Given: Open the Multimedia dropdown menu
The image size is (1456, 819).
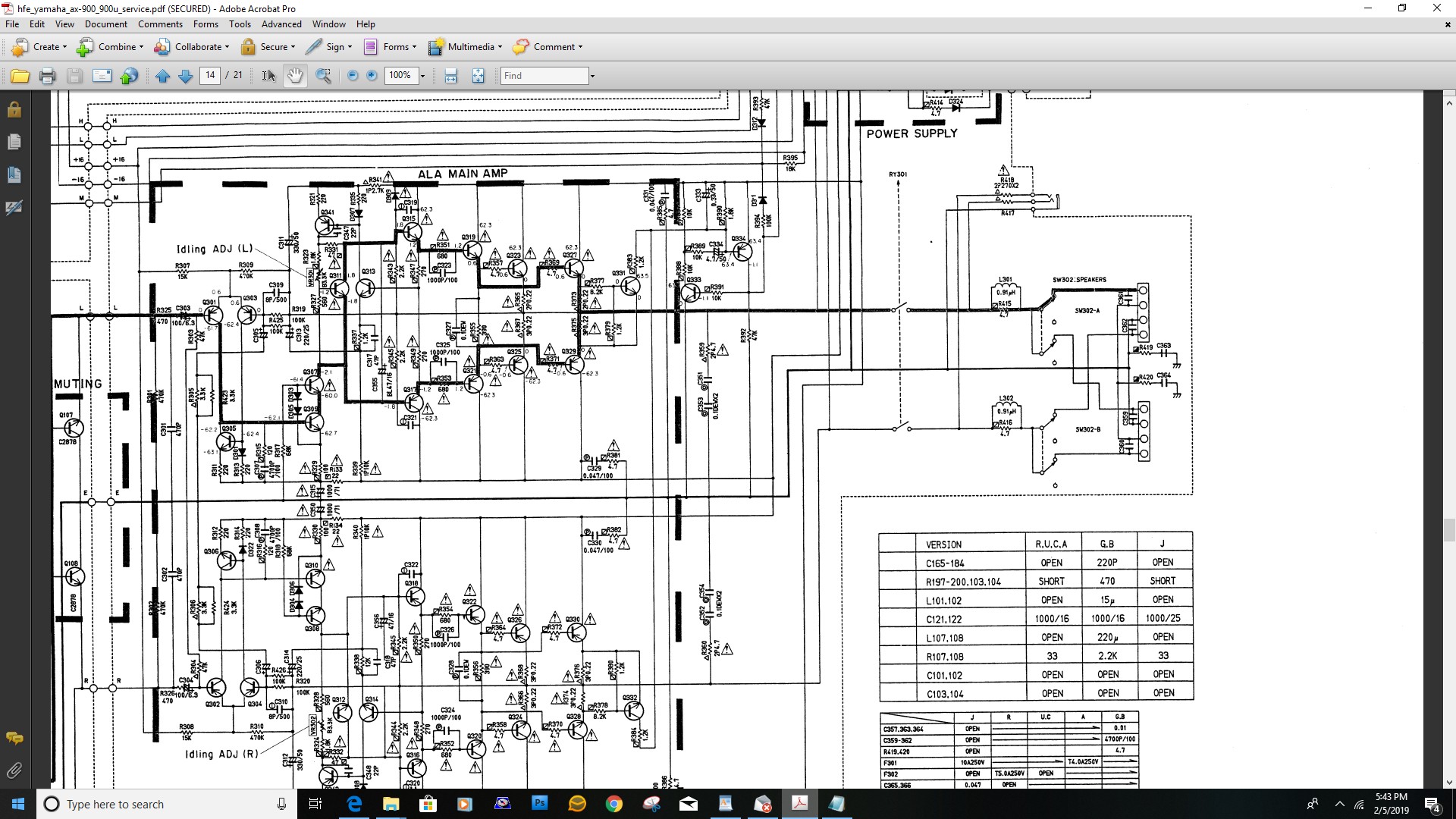Looking at the screenshot, I should pos(465,47).
